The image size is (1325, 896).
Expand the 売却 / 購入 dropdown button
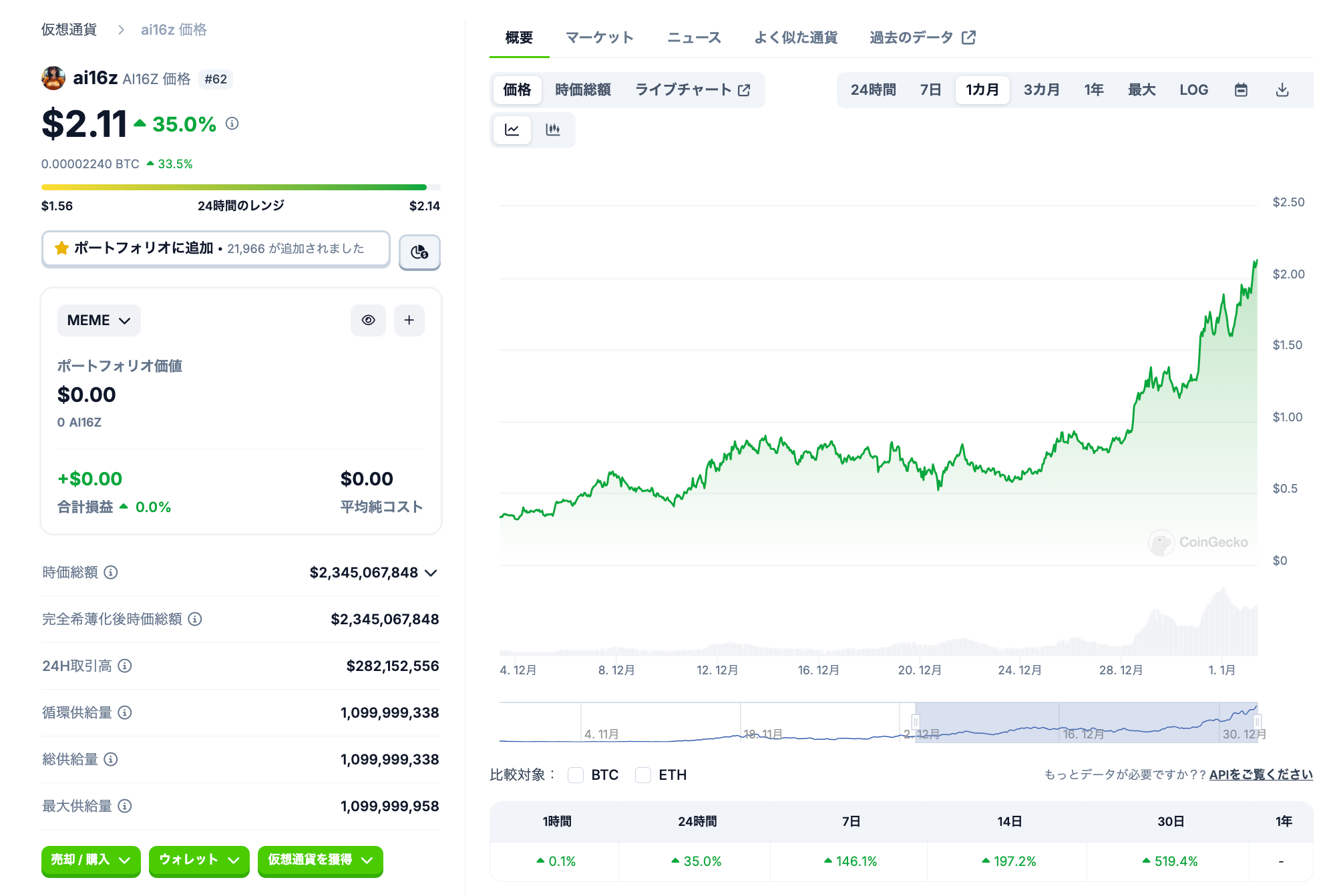point(91,860)
